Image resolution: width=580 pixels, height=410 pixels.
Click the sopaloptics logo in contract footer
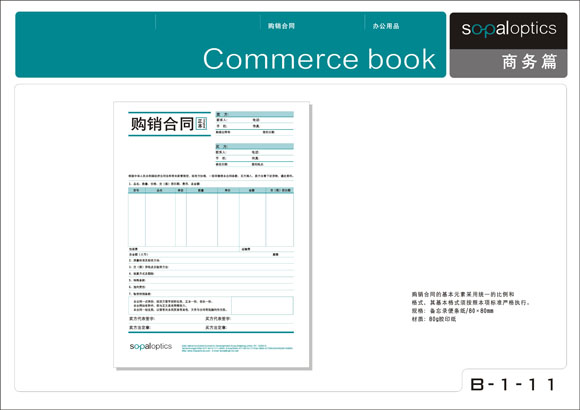coord(151,346)
